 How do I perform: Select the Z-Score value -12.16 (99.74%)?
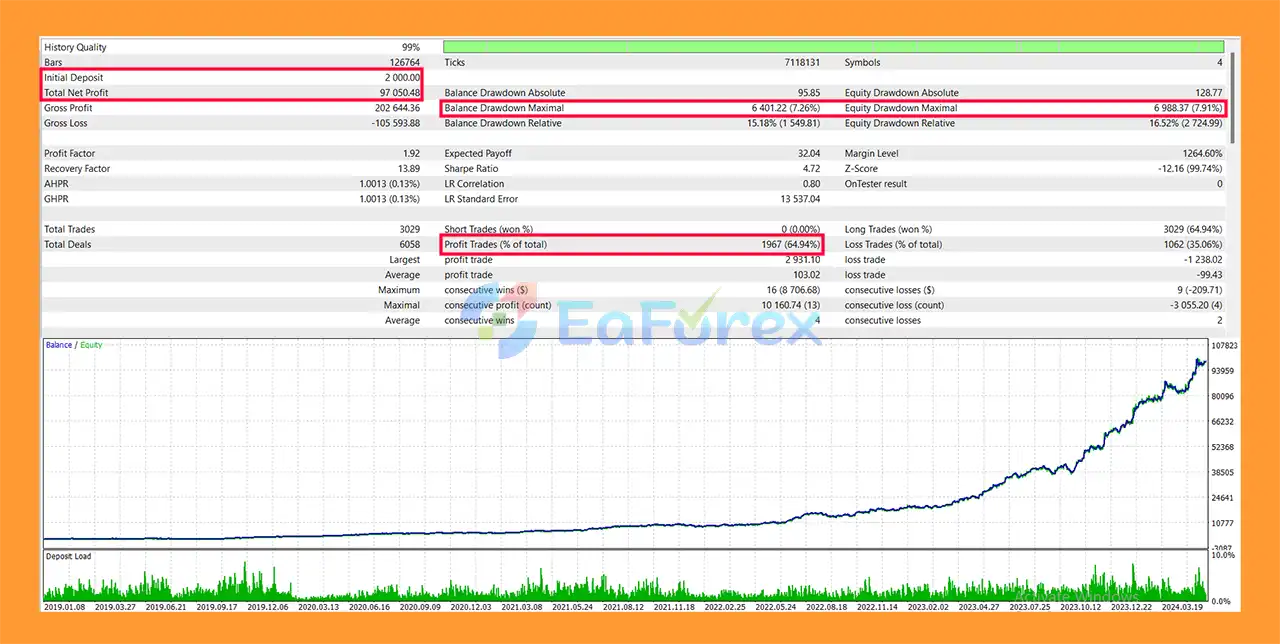pos(1189,169)
